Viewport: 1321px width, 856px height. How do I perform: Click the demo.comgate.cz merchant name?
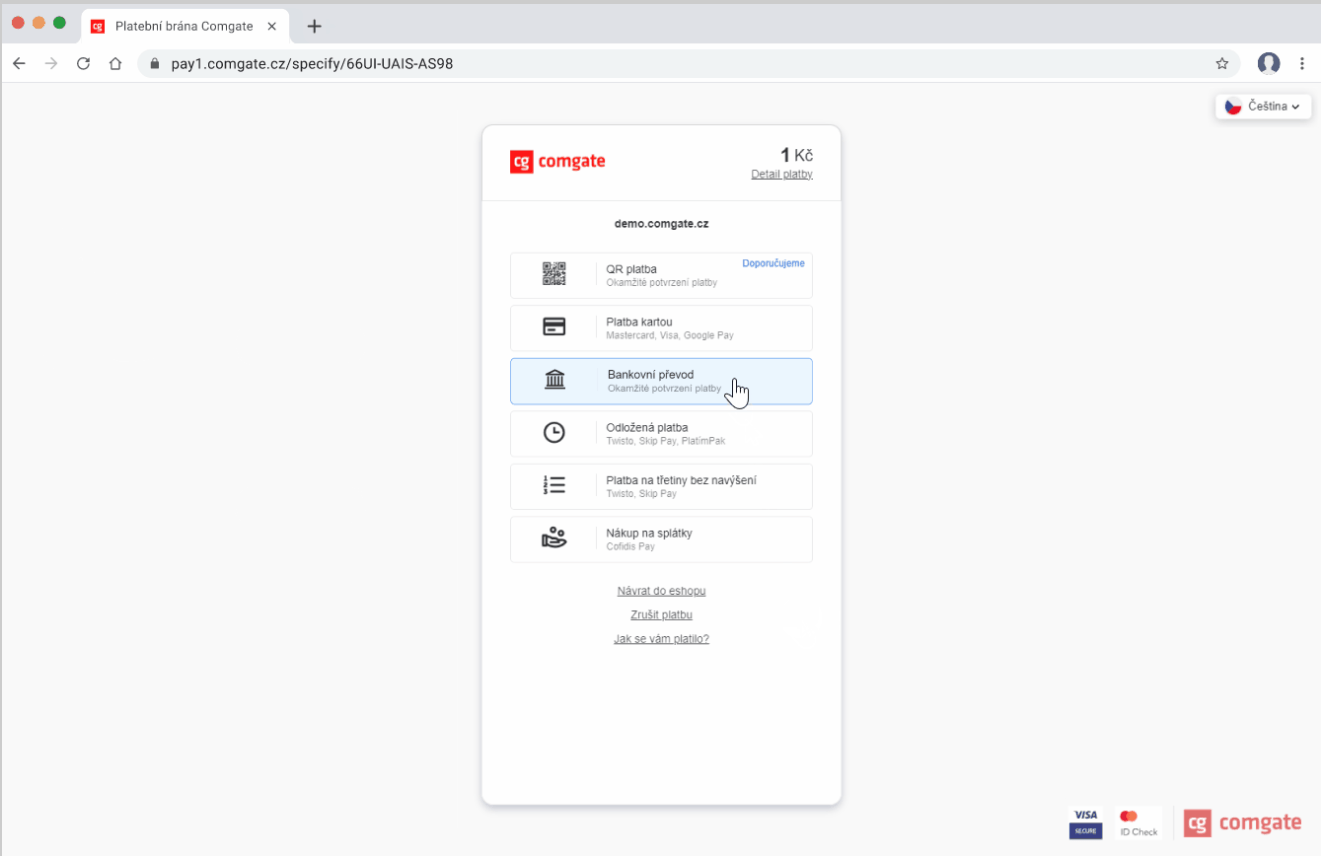661,224
